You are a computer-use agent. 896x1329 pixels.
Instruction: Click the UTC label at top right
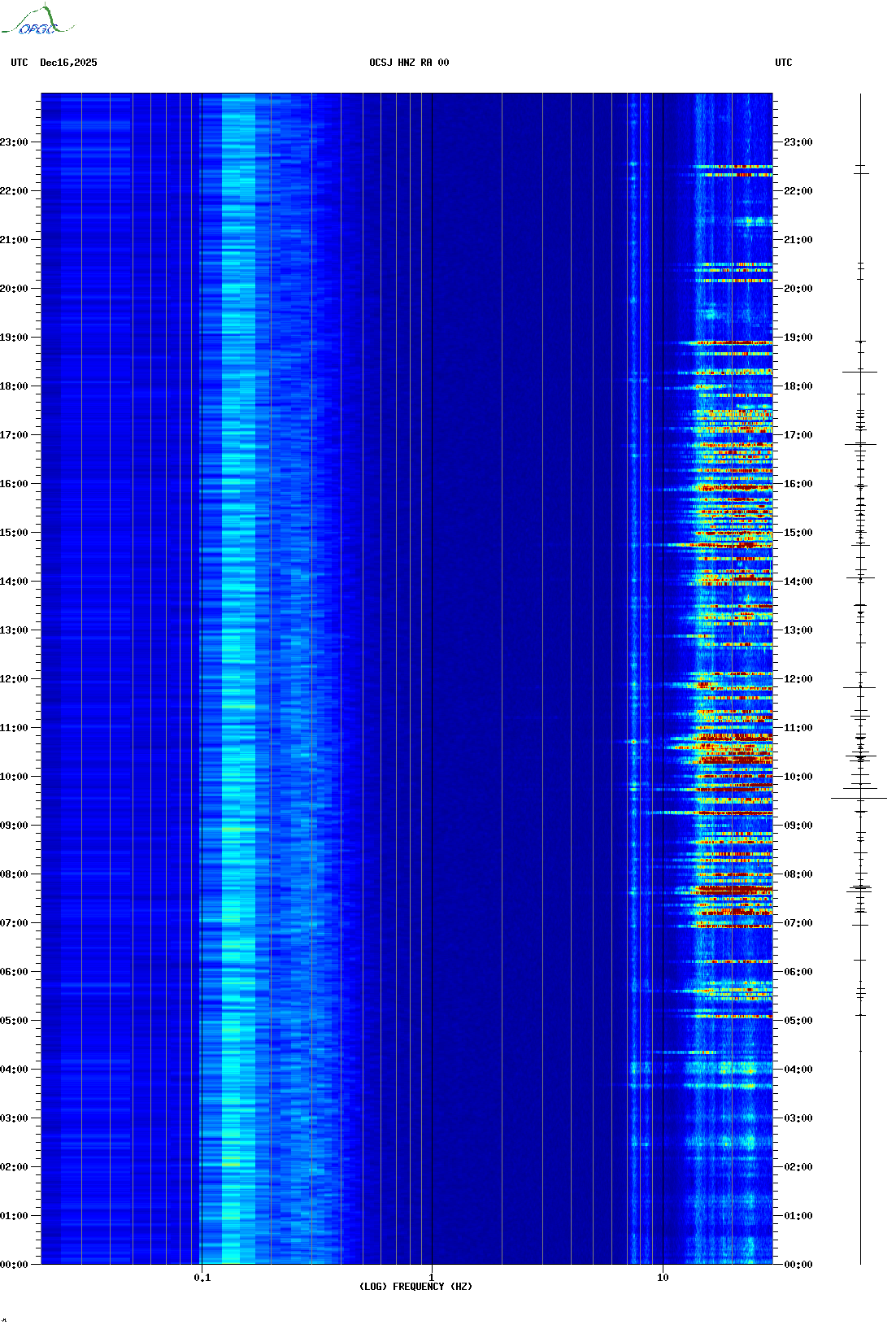[783, 63]
